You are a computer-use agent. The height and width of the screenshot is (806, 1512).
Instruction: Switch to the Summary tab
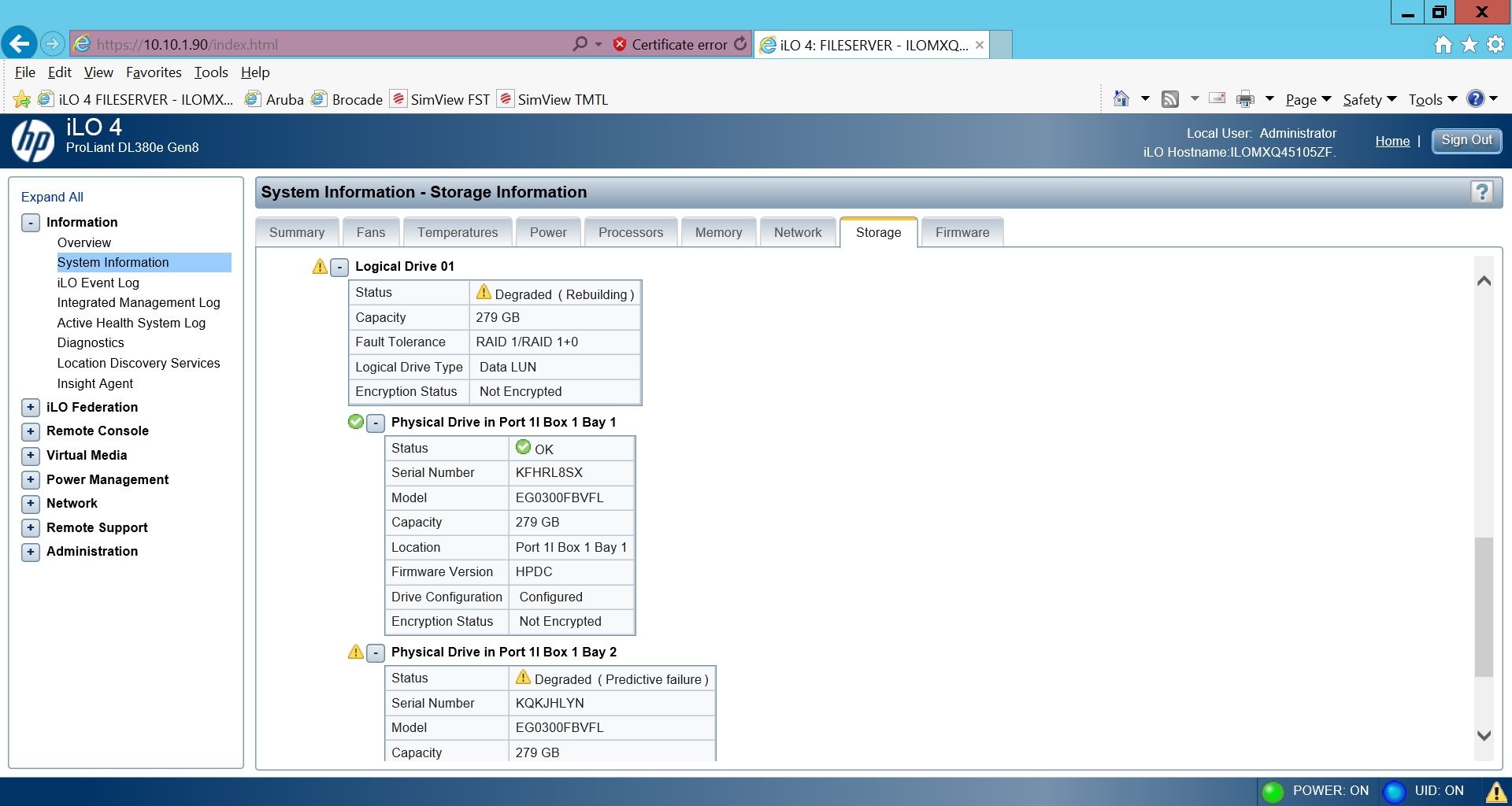point(297,232)
